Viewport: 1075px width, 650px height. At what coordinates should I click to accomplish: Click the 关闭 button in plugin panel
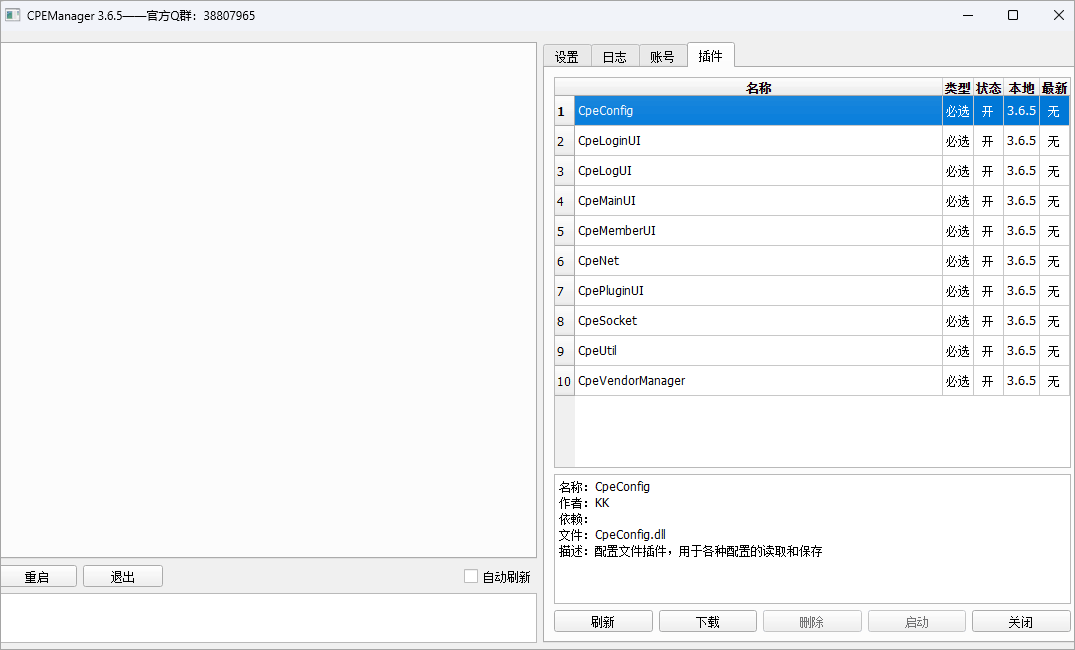pos(1021,622)
